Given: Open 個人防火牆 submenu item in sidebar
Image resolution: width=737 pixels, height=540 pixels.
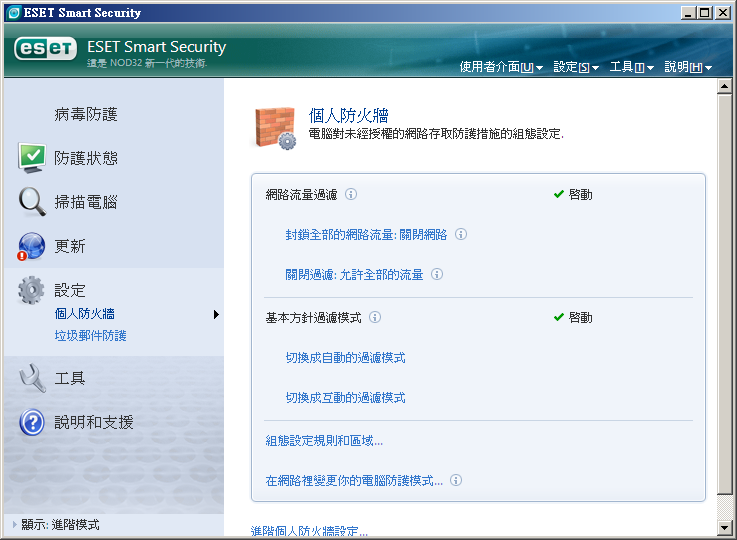Looking at the screenshot, I should pyautogui.click(x=85, y=313).
